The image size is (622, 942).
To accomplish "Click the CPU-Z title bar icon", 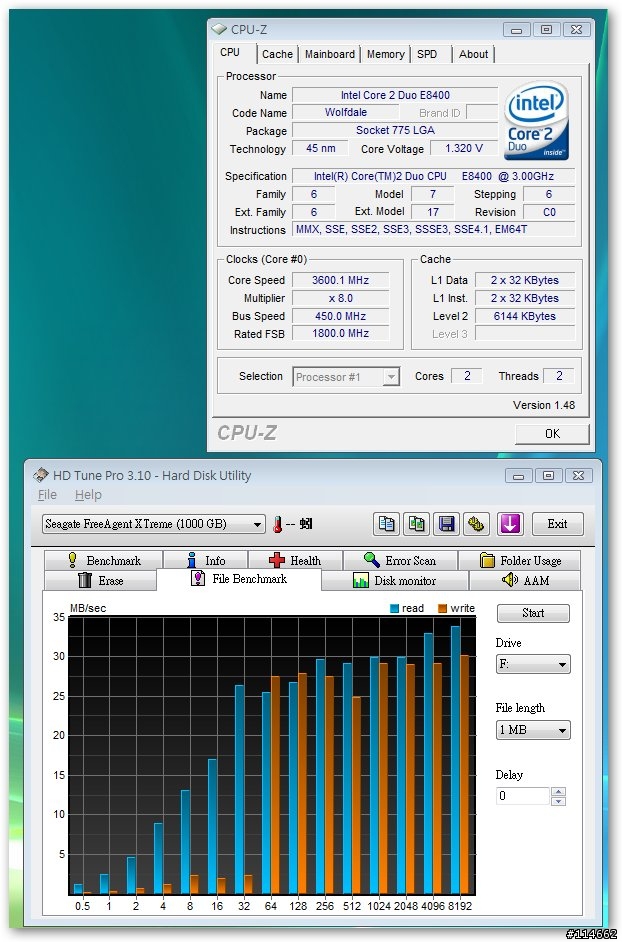I will coord(219,29).
